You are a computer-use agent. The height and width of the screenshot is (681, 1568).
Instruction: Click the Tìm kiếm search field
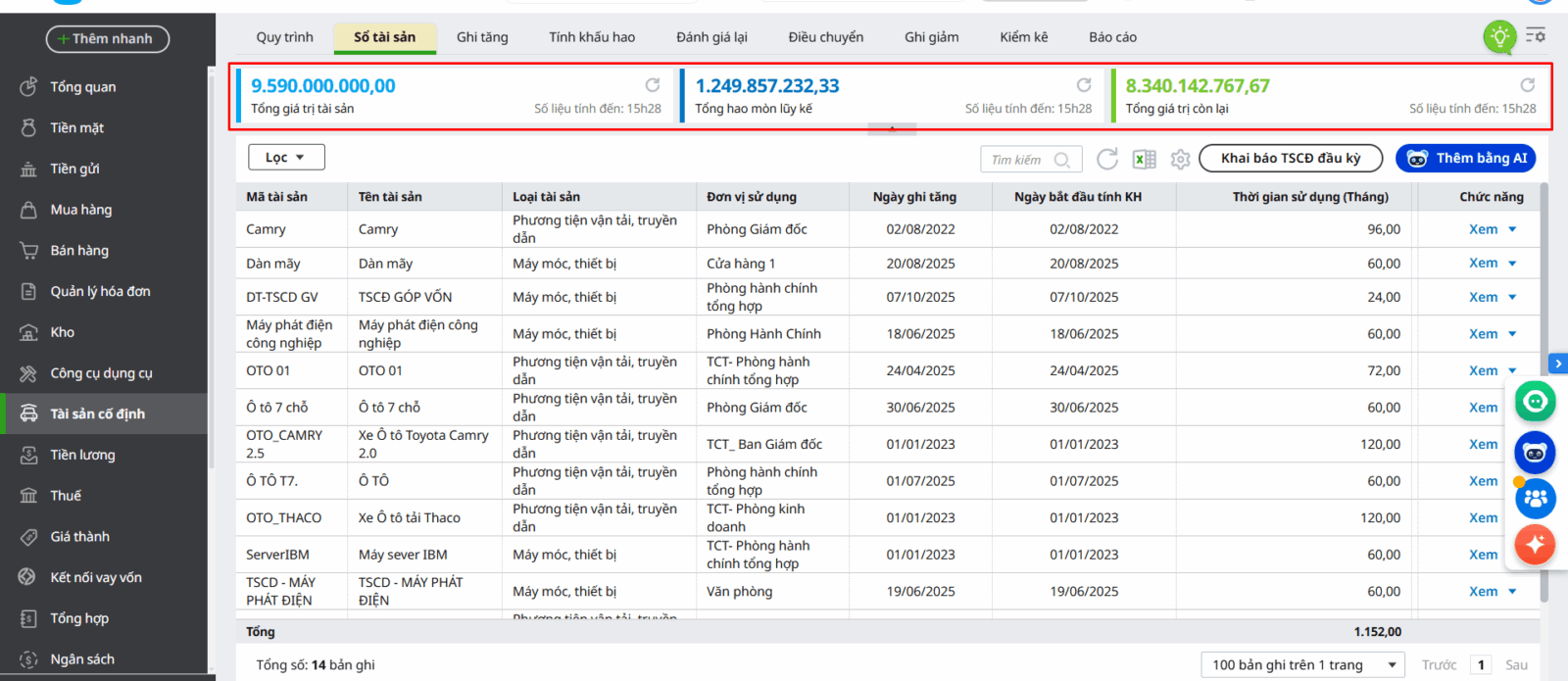click(x=1021, y=160)
